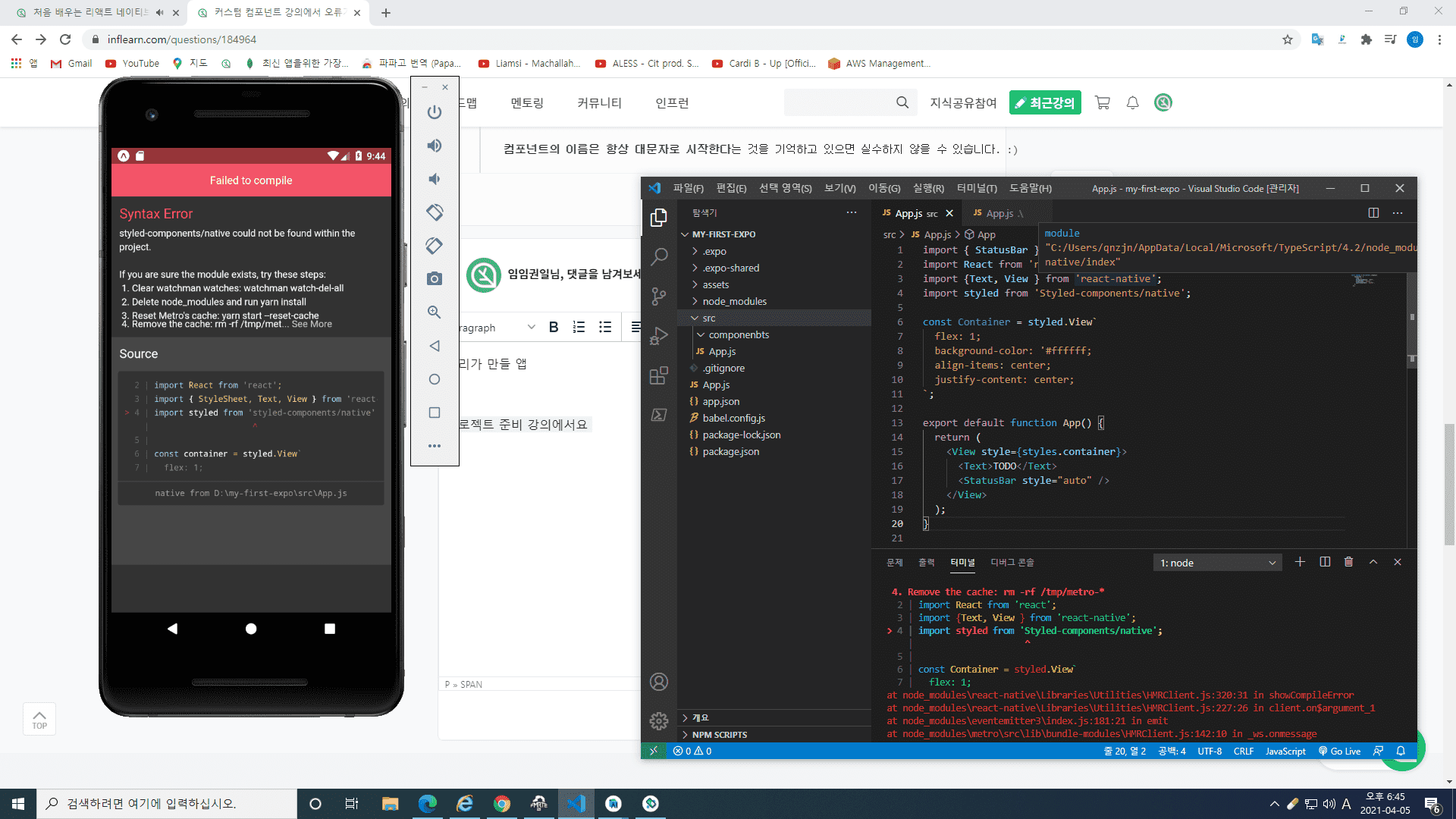Viewport: 1456px width, 819px height.
Task: Open the VS Code Search sidebar icon
Action: pyautogui.click(x=658, y=256)
